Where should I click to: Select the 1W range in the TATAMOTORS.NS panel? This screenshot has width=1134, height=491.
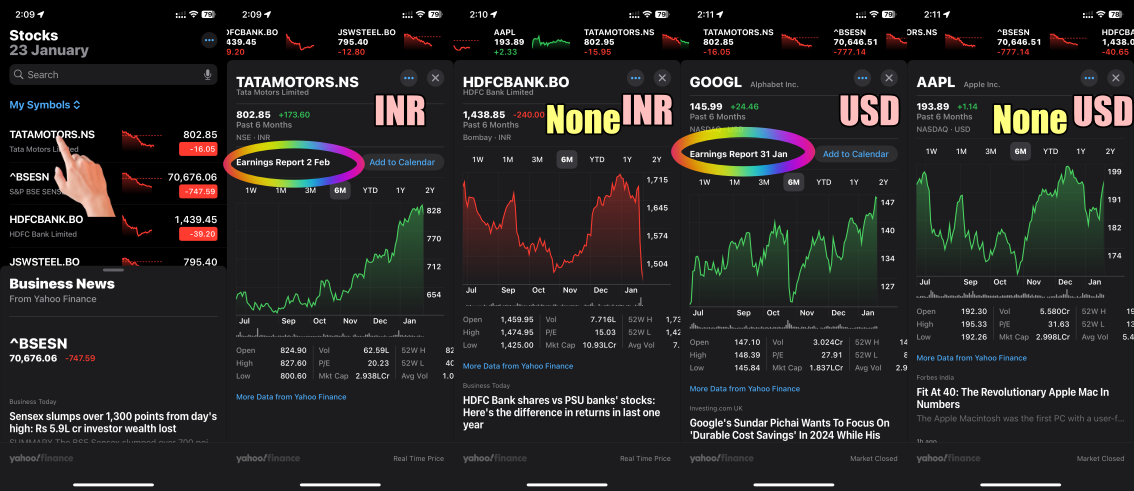point(251,190)
